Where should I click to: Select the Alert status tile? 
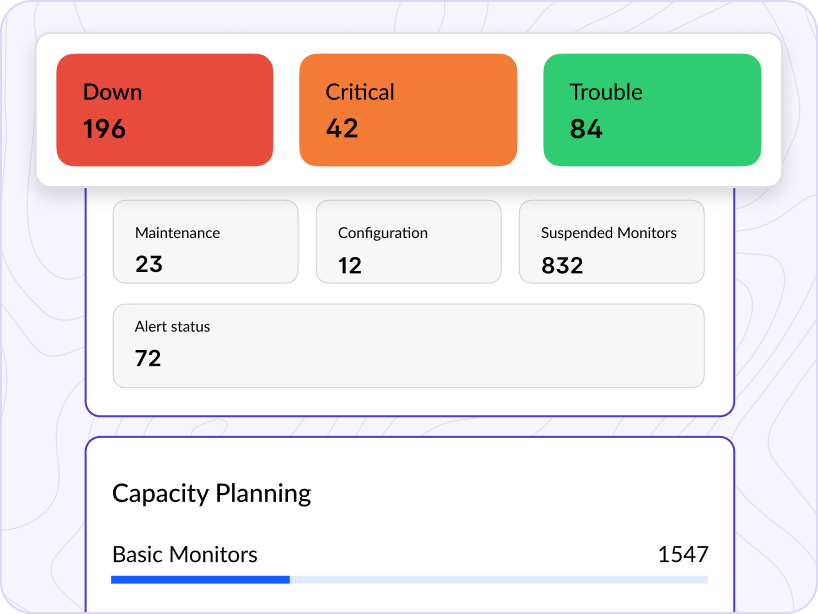pos(408,345)
